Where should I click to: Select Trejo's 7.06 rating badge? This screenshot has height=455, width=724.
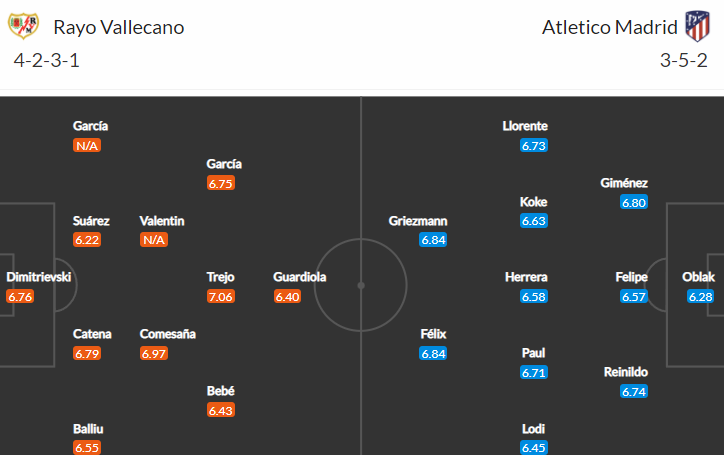[221, 297]
